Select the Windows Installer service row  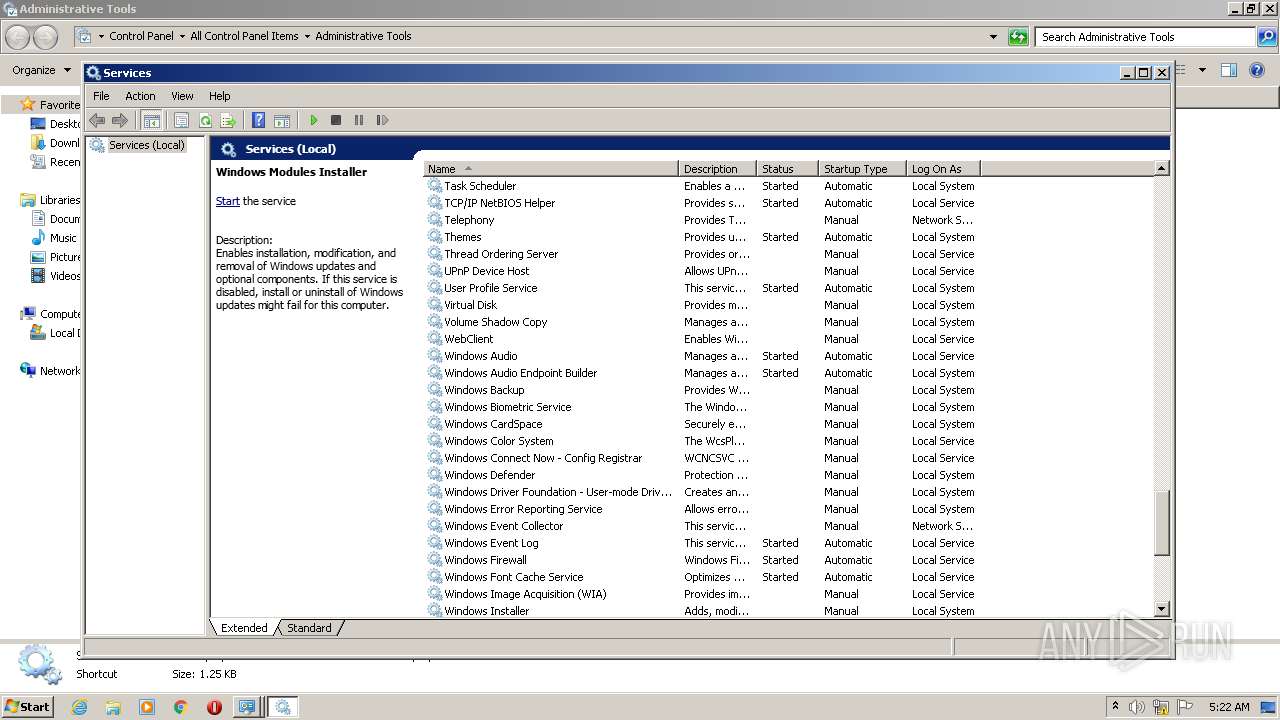point(702,611)
